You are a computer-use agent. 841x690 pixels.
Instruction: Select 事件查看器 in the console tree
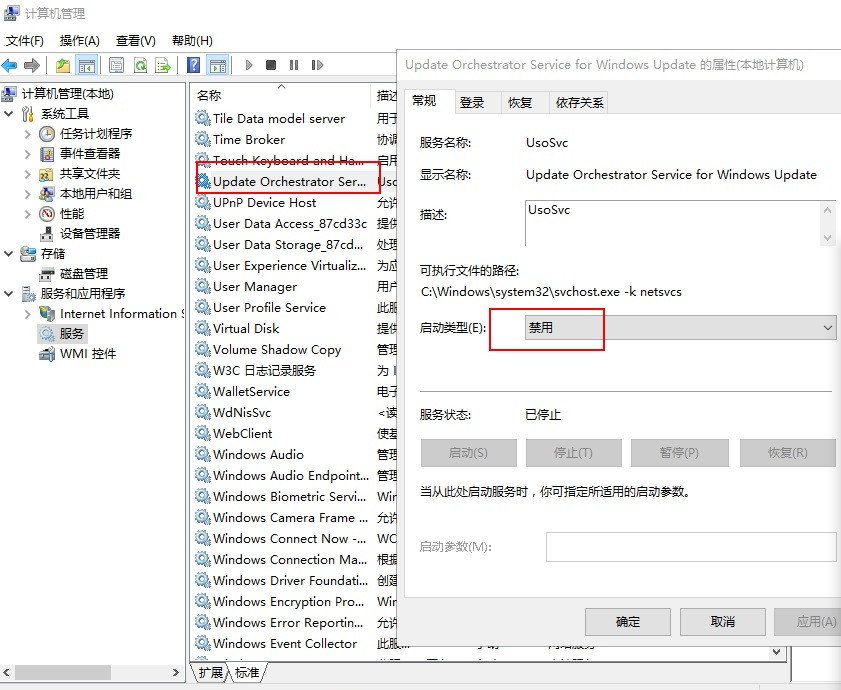coord(90,153)
